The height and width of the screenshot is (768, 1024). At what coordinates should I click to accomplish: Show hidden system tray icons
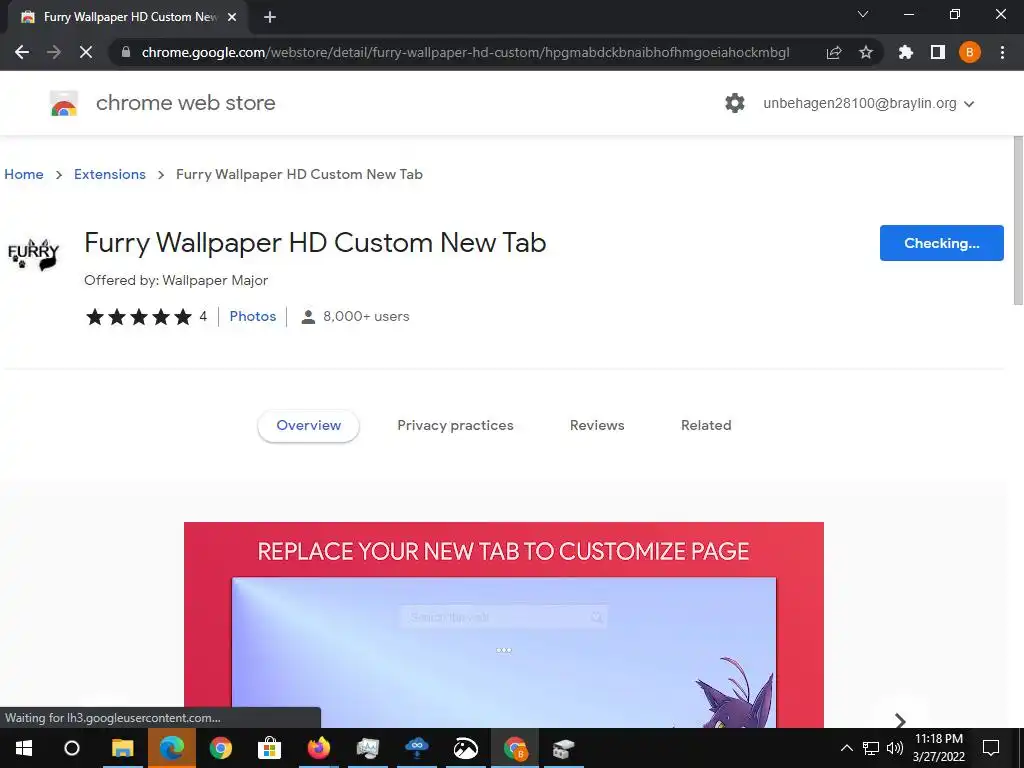(846, 748)
